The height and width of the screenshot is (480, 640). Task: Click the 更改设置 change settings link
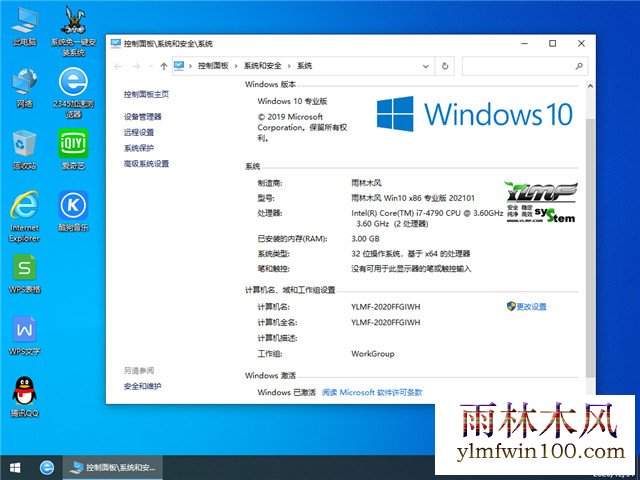[531, 307]
